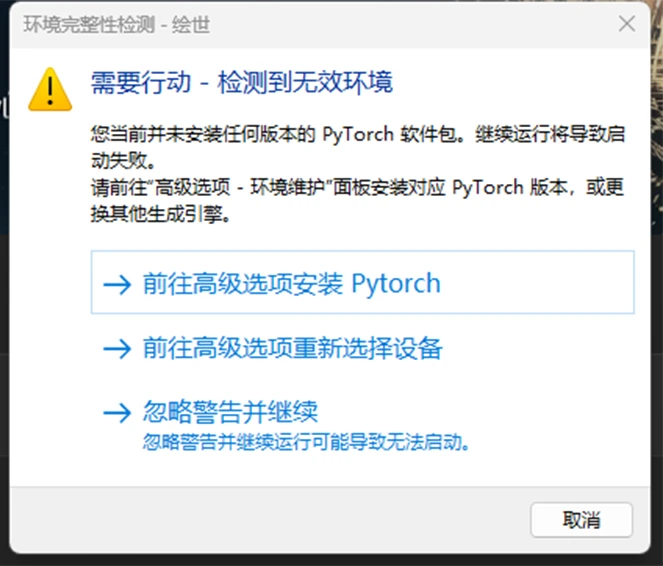Click the heading 需要行动 - 检测到无效环境
Screen dimensions: 663x566
click(242, 82)
